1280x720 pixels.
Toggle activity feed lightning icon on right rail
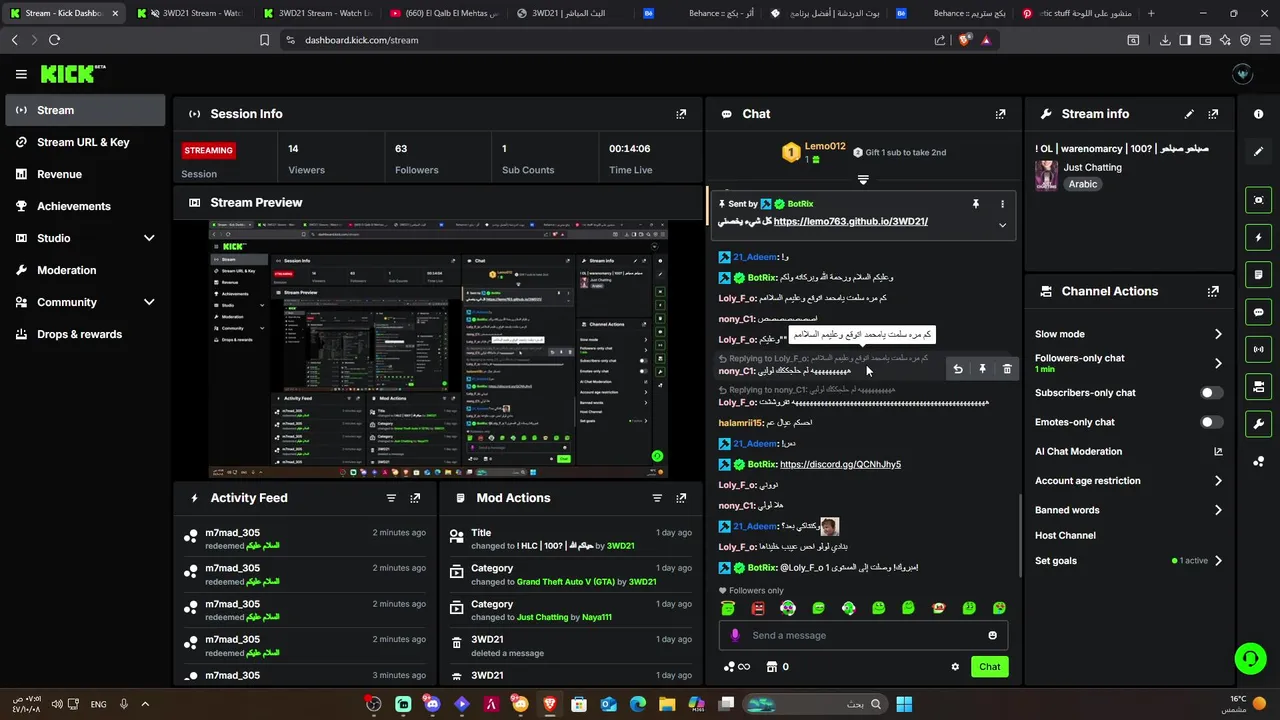[x=1258, y=237]
